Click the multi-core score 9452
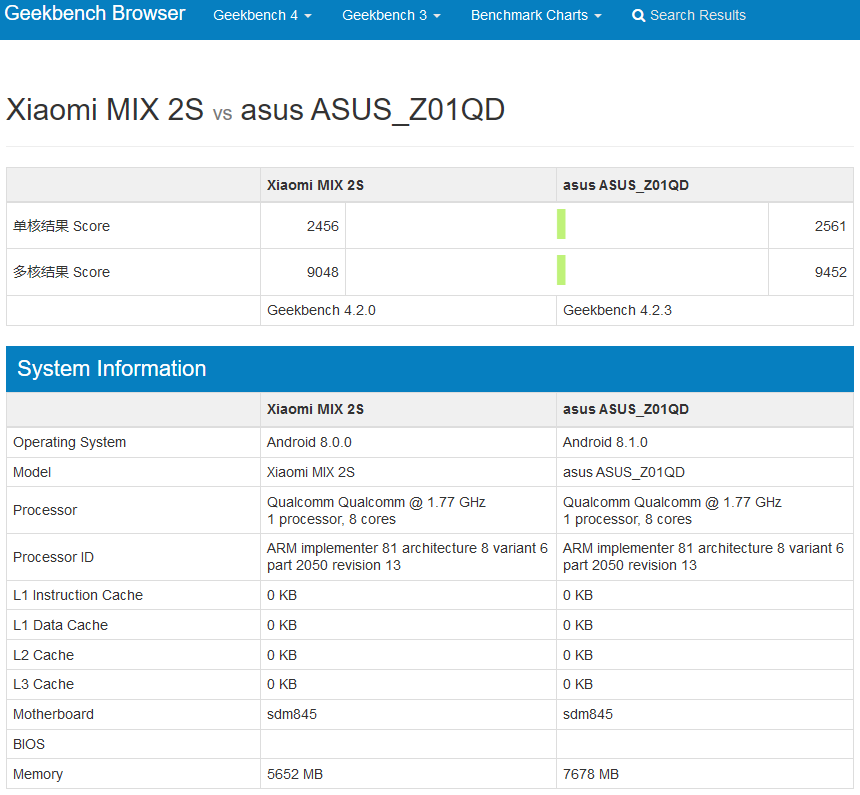Screen dimensions: 860x795 coord(830,272)
